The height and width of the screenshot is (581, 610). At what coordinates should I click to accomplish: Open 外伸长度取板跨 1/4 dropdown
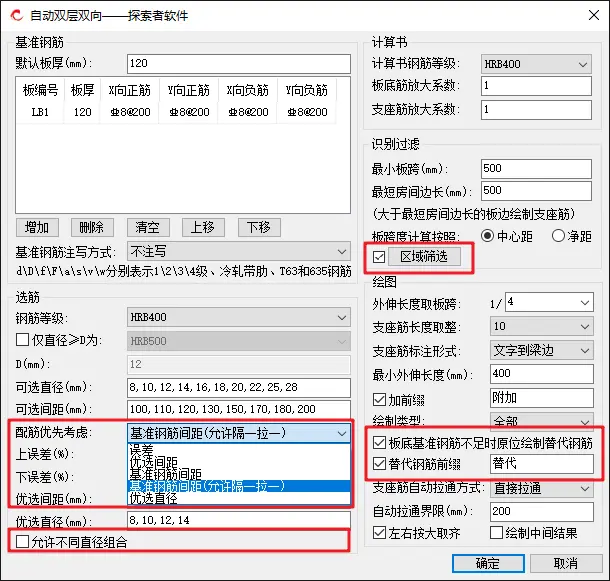[549, 302]
